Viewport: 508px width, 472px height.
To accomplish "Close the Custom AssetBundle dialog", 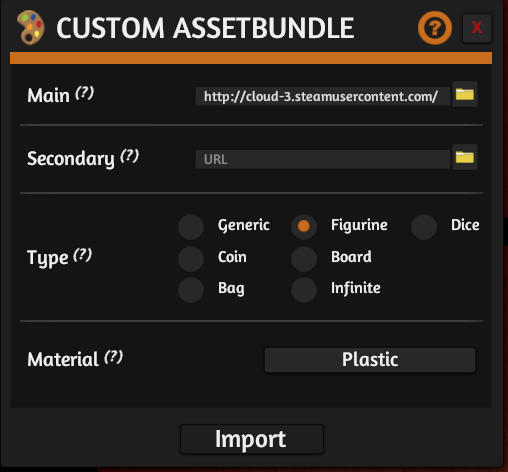I will tap(477, 28).
